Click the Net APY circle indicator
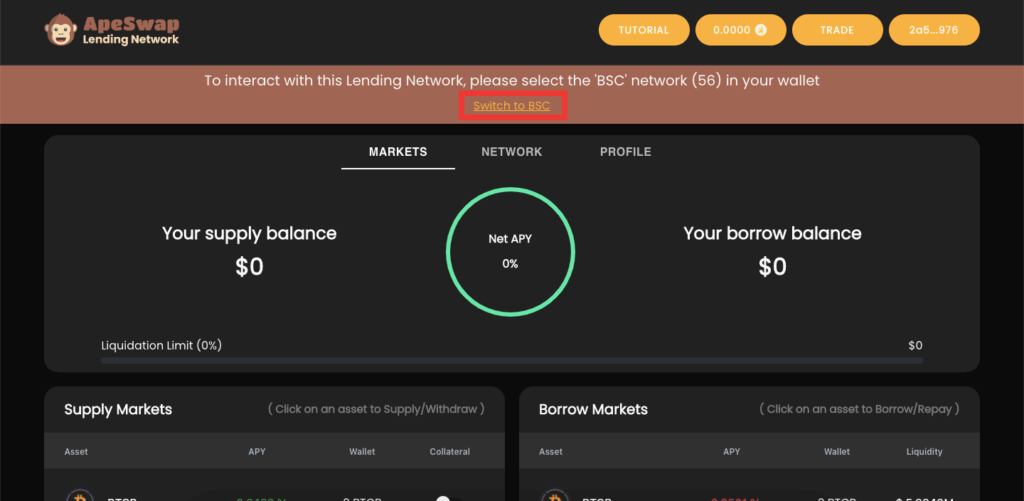Image resolution: width=1024 pixels, height=501 pixels. pos(510,251)
